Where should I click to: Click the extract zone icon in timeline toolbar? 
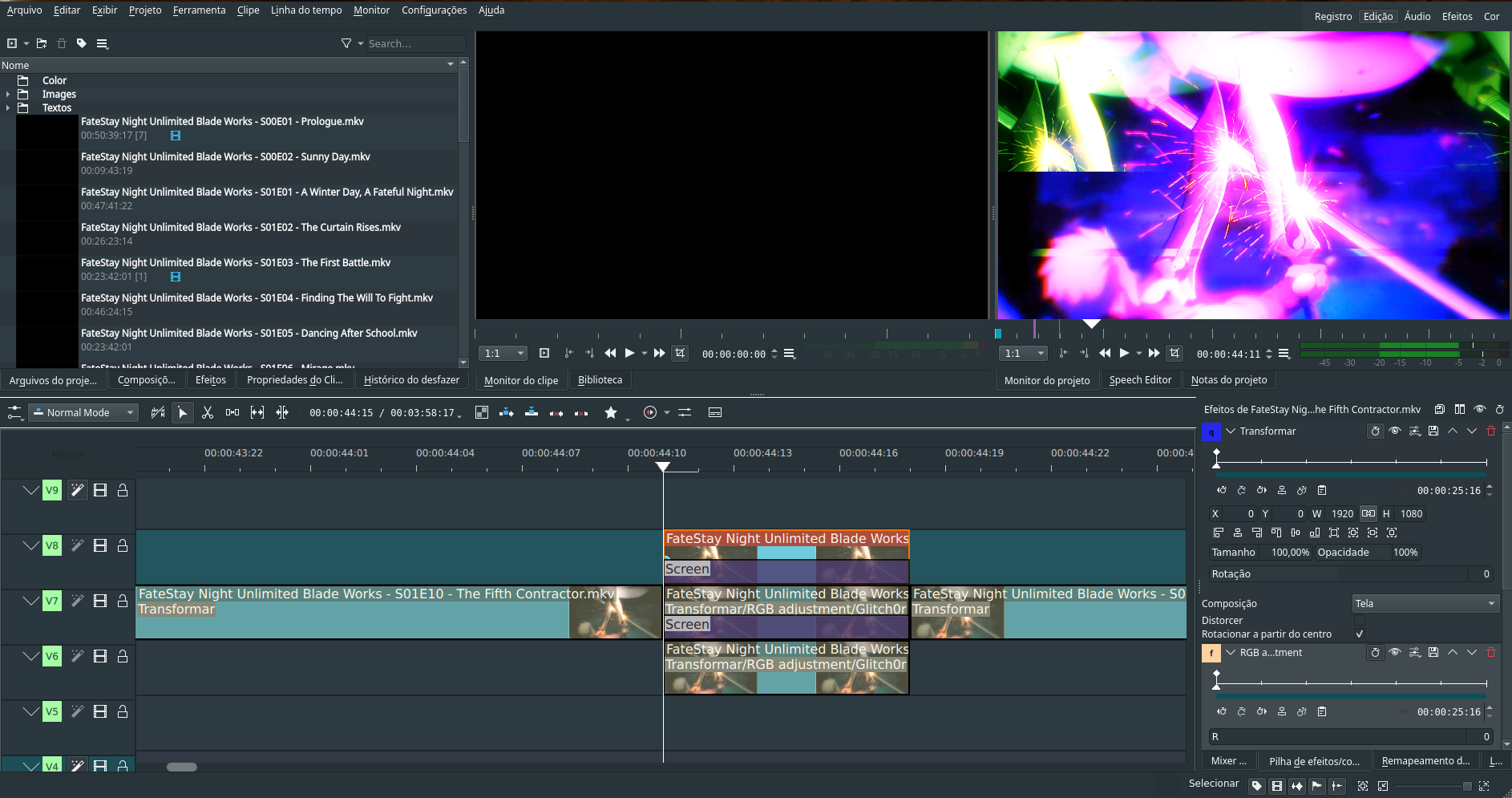pos(556,412)
